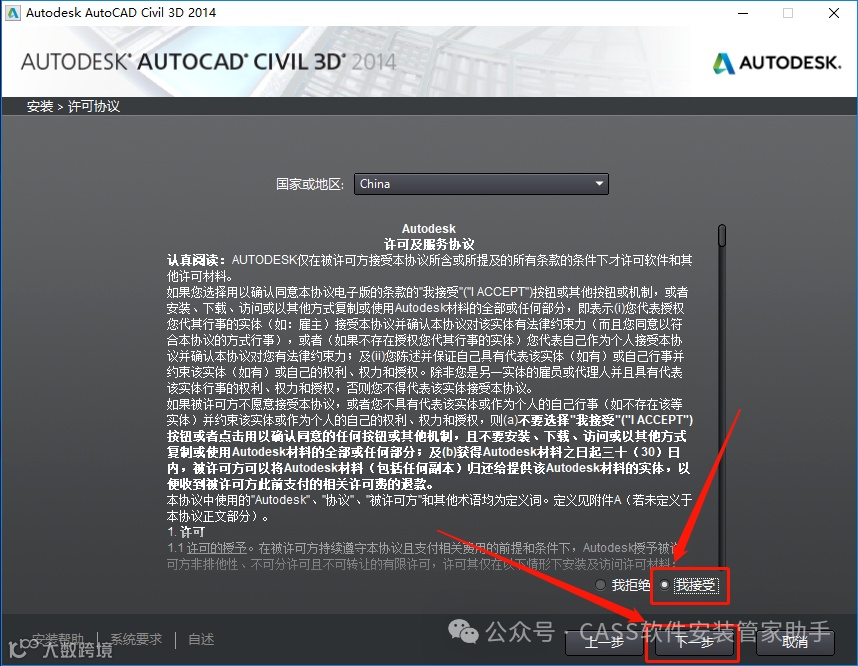Click the 许可及服务协议 heading text

click(429, 244)
